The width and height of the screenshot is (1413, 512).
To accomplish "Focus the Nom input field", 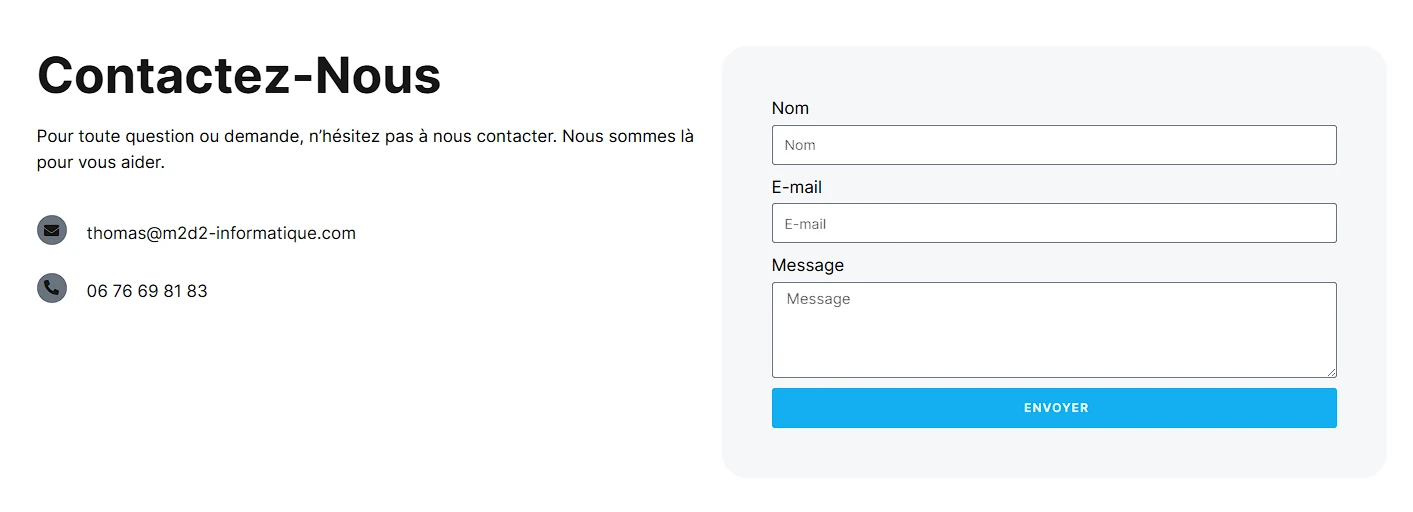I will tap(1054, 145).
